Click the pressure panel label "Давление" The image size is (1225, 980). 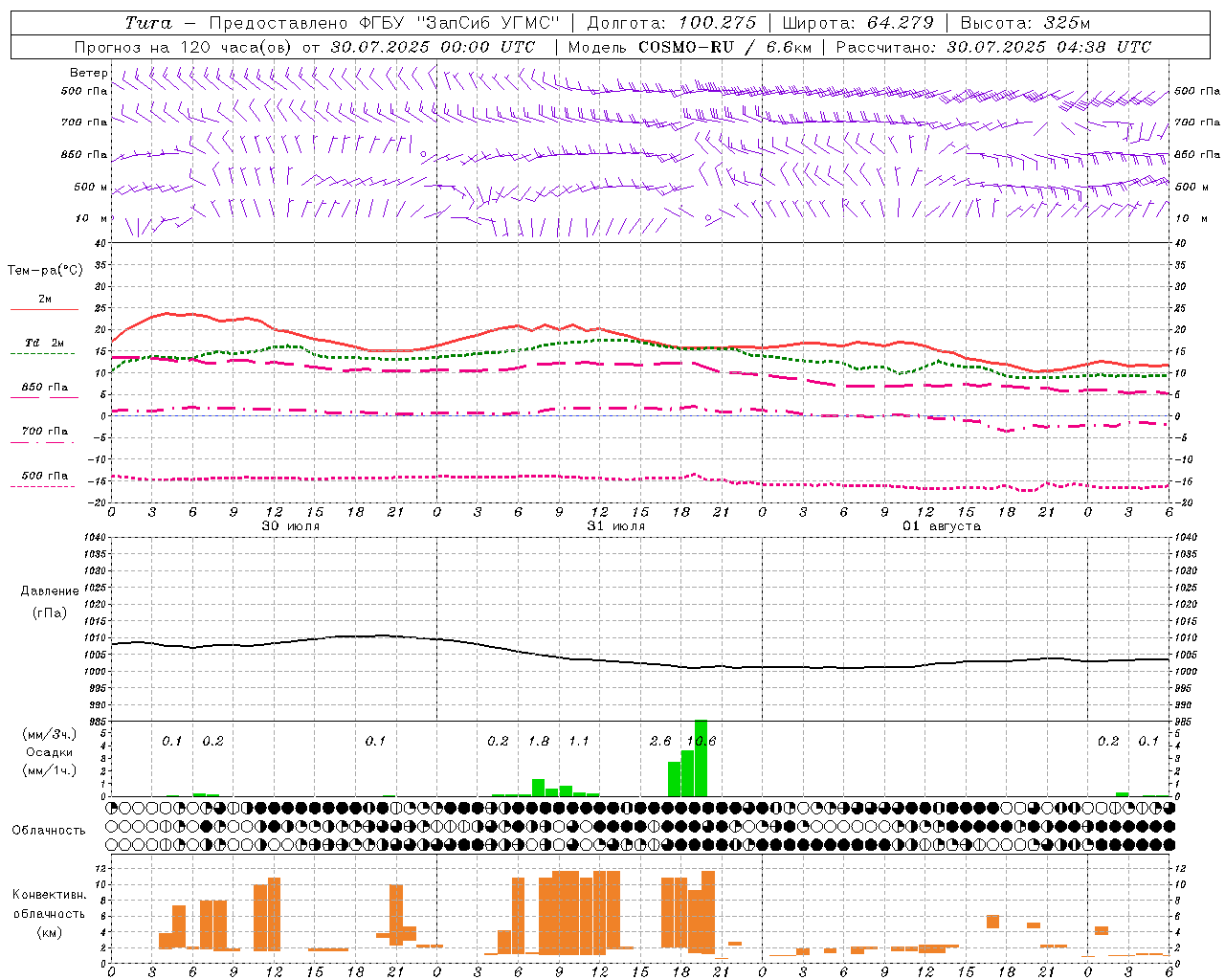pyautogui.click(x=50, y=591)
